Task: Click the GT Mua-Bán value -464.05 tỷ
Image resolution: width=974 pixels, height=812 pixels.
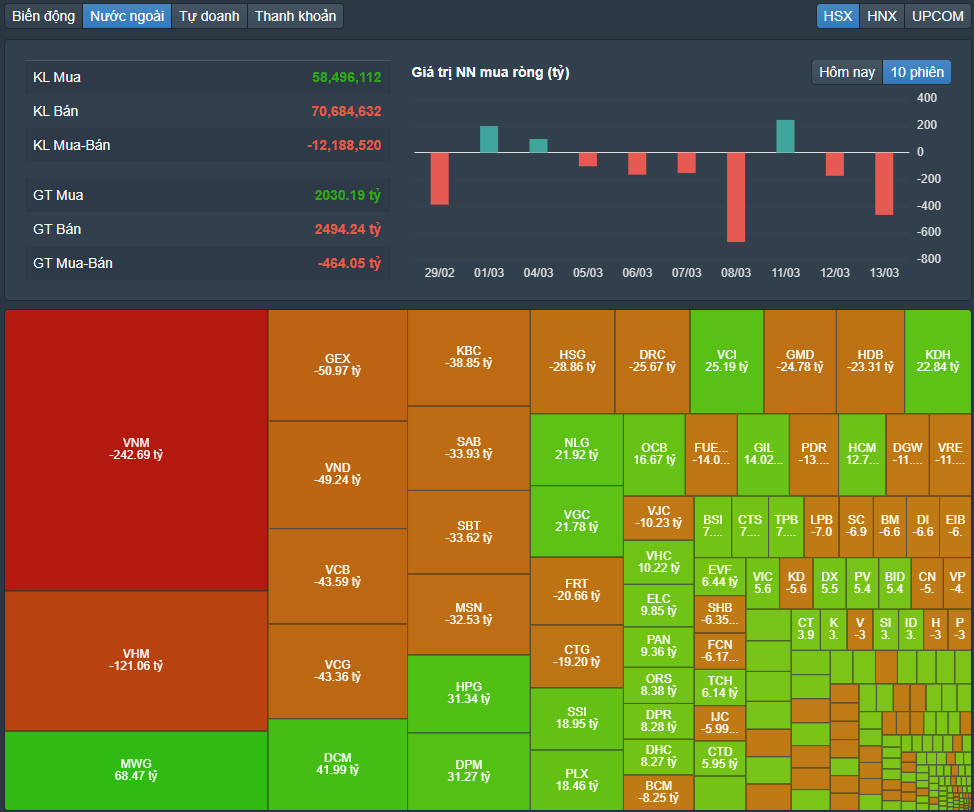Action: (x=349, y=263)
